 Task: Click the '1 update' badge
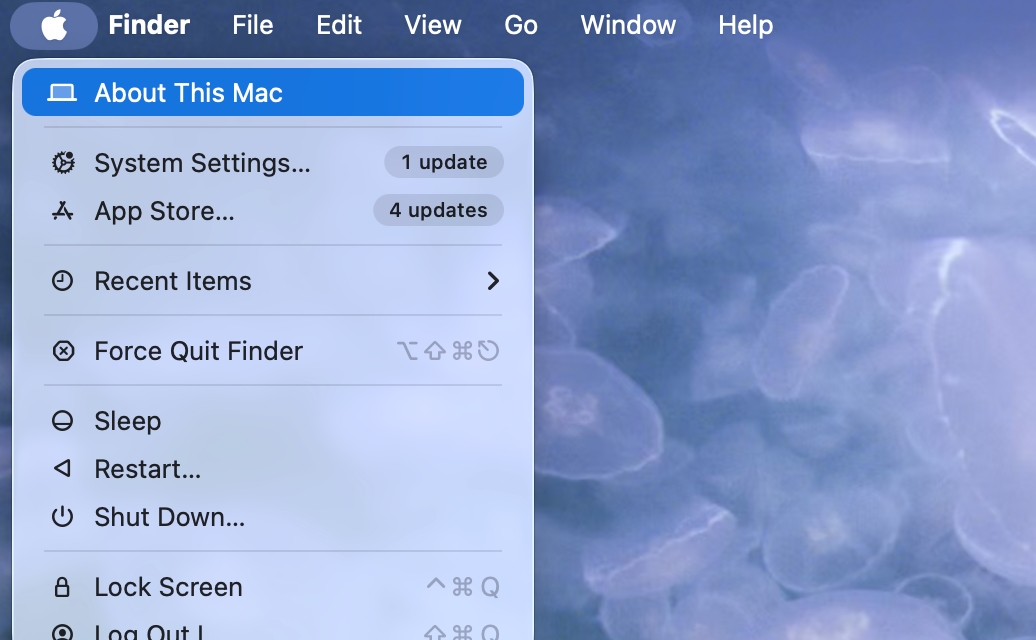pyautogui.click(x=444, y=162)
